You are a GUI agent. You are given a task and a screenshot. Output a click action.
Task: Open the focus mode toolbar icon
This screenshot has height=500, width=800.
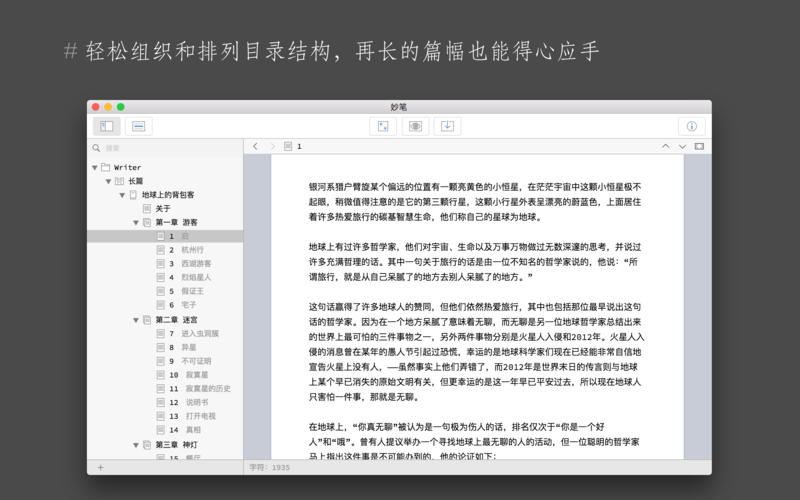click(x=383, y=126)
